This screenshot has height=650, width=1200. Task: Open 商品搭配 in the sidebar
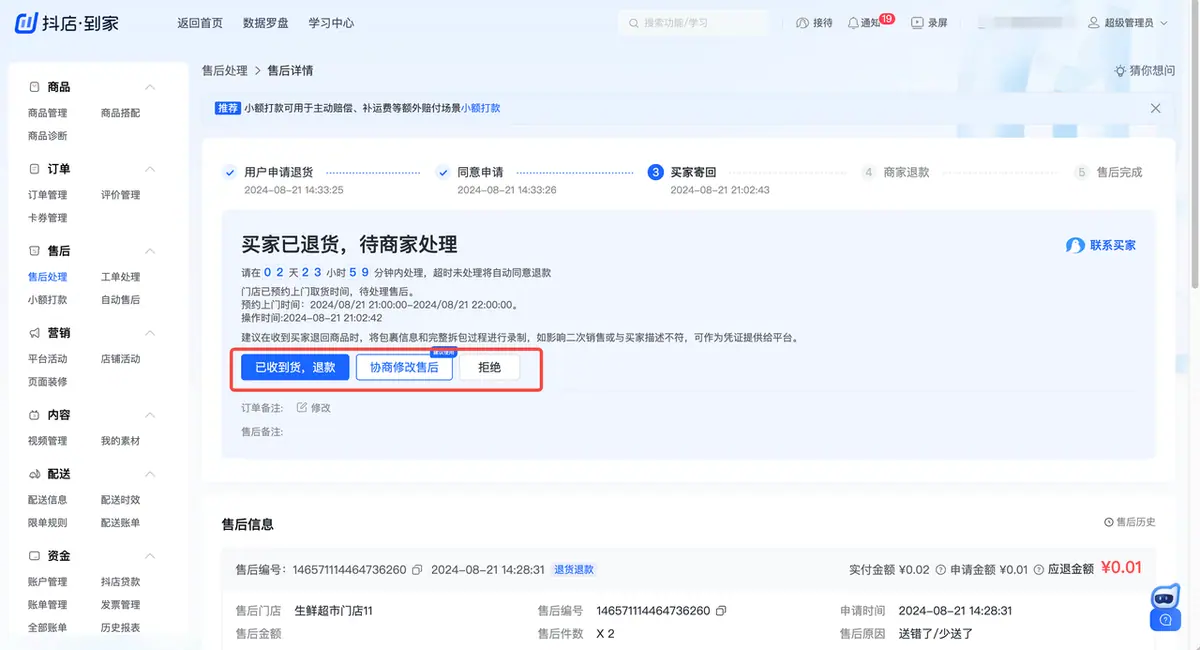click(x=121, y=113)
